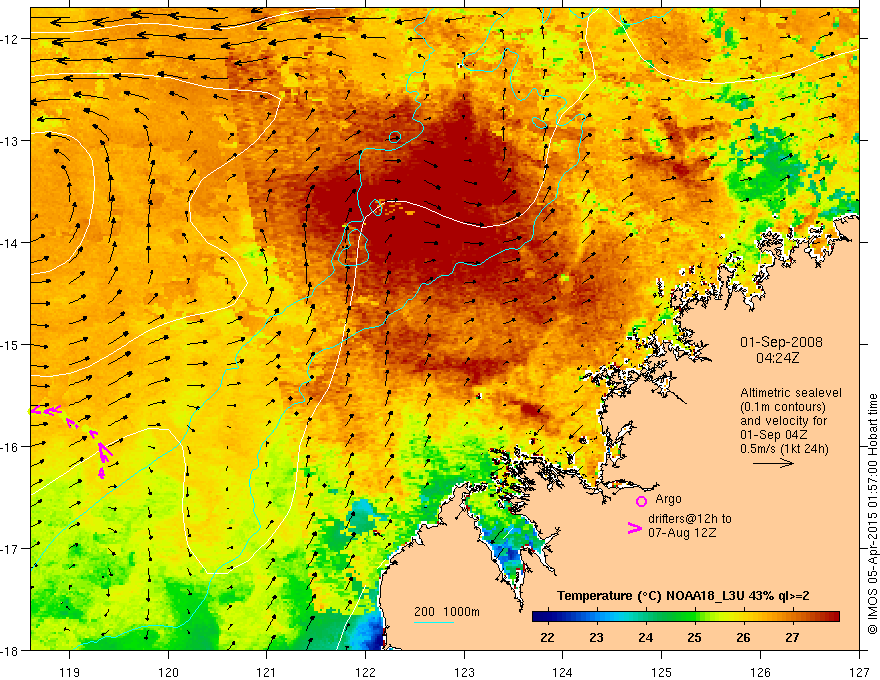The image size is (880, 680).
Task: Pick the dark blue end of the temperature colorbar
Action: pyautogui.click(x=540, y=617)
